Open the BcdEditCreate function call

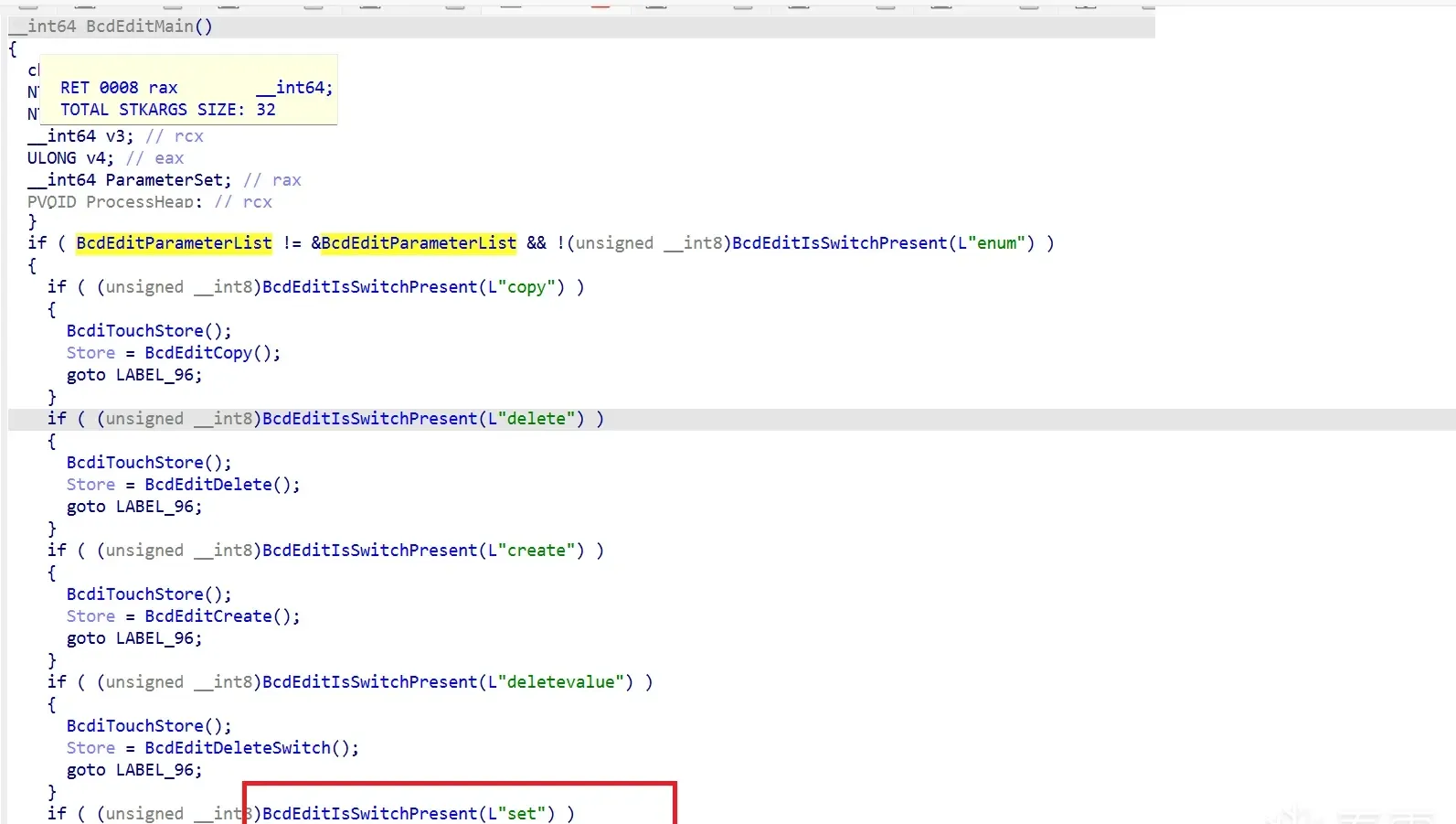pos(208,616)
